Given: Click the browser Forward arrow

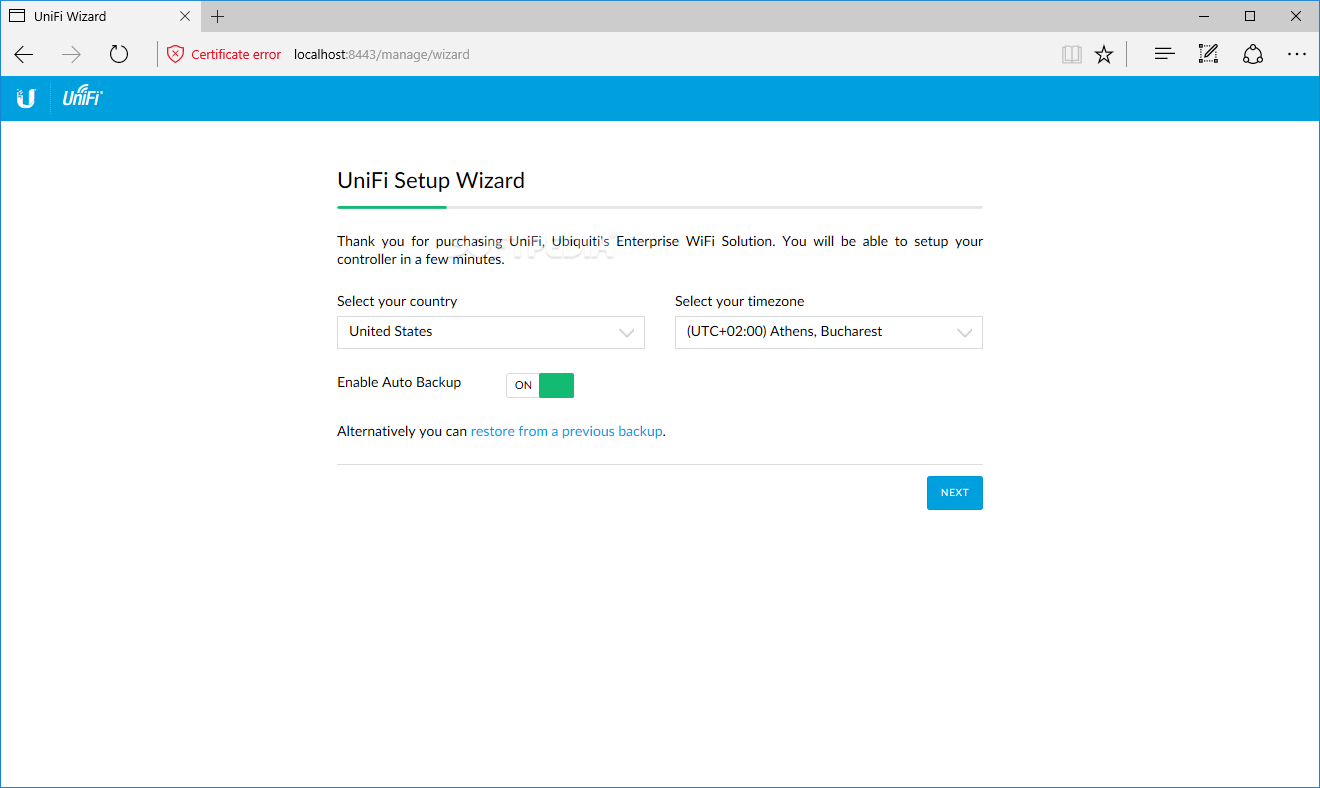Looking at the screenshot, I should (71, 54).
